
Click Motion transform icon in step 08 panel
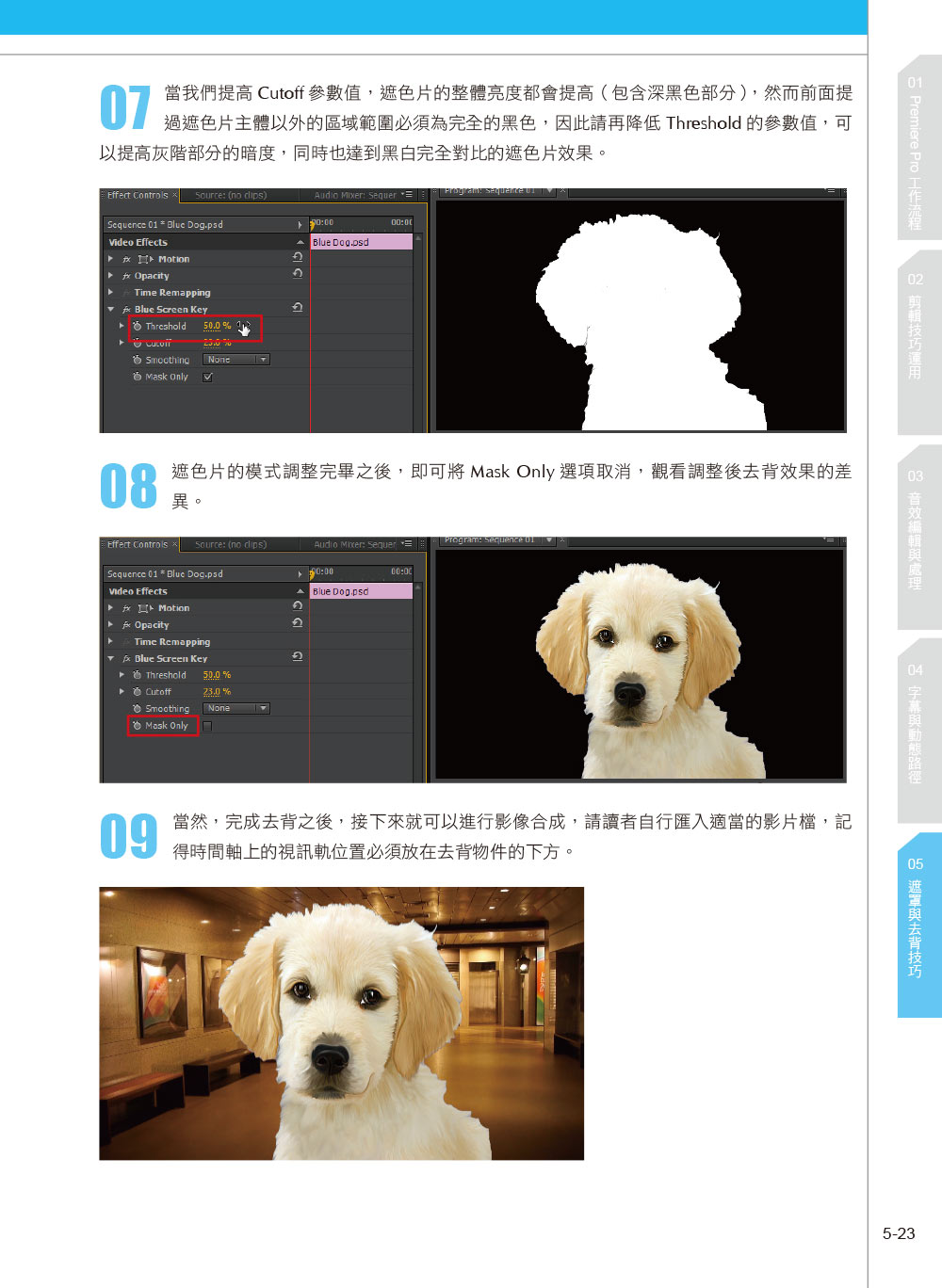[x=145, y=608]
